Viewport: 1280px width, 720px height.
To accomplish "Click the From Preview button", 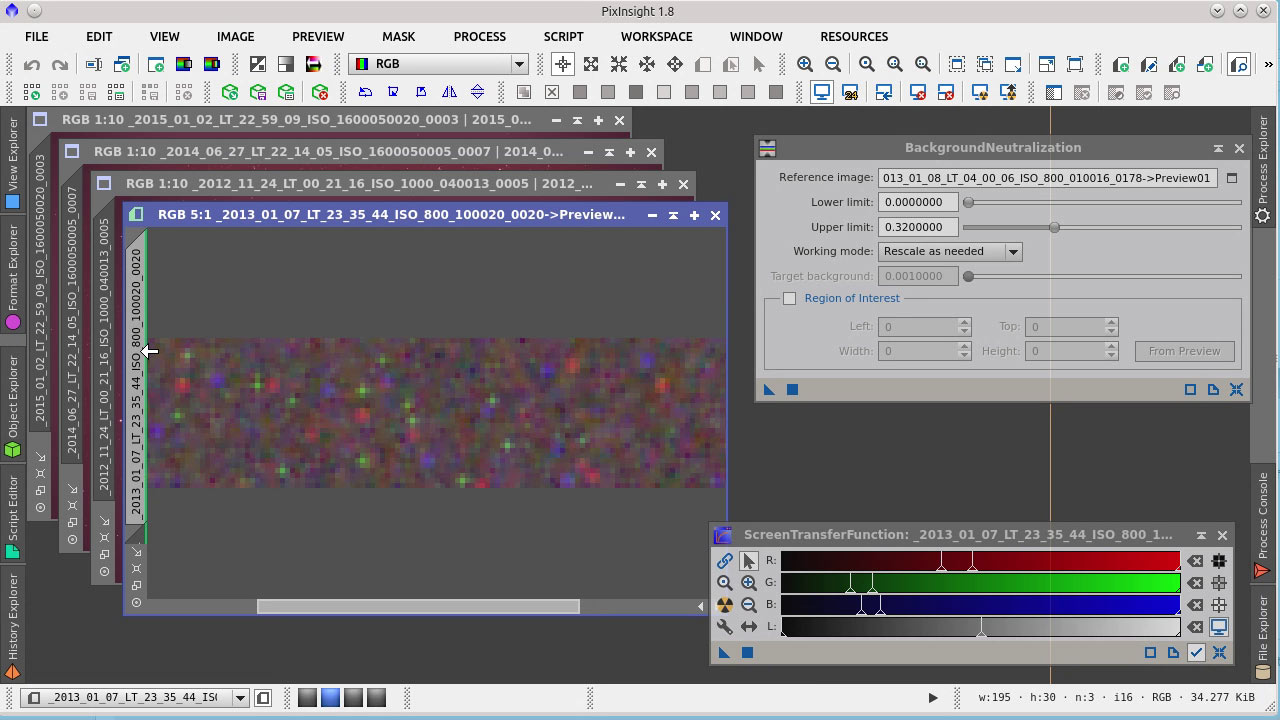I will click(x=1184, y=351).
